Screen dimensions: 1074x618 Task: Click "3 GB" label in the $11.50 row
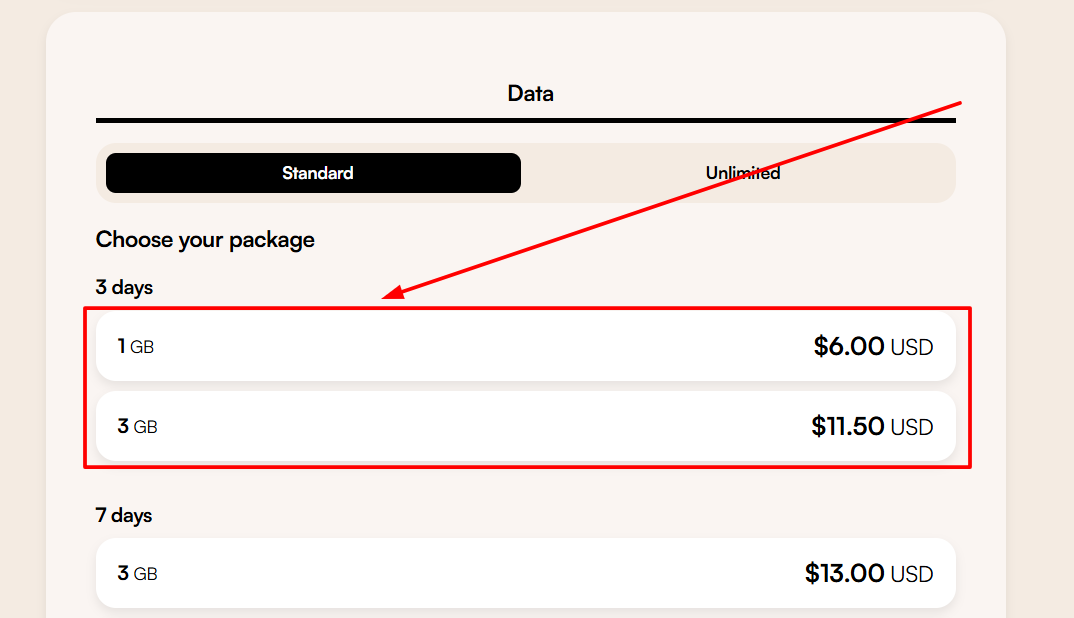138,427
